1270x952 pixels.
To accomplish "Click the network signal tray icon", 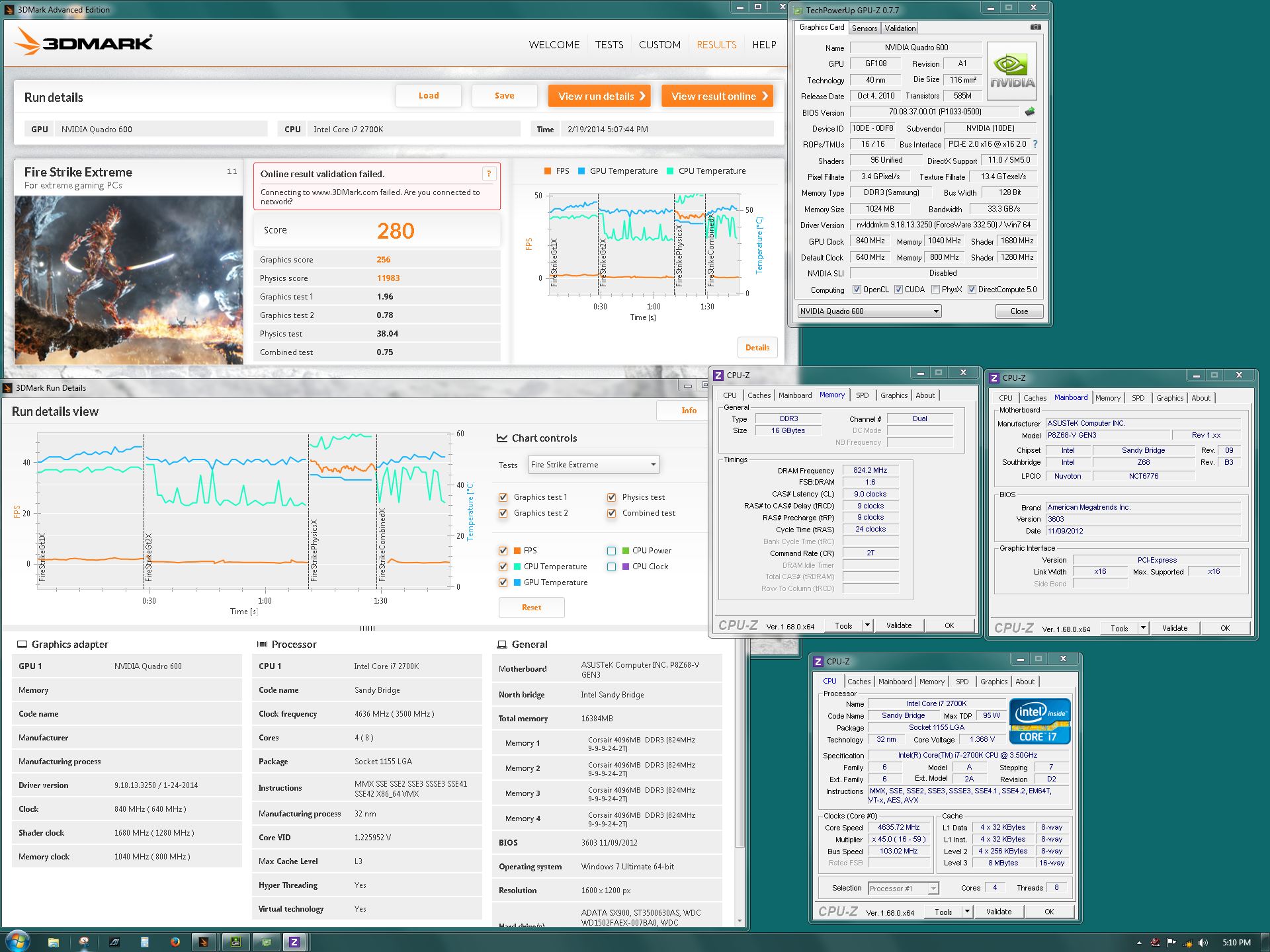I will pos(1187,942).
